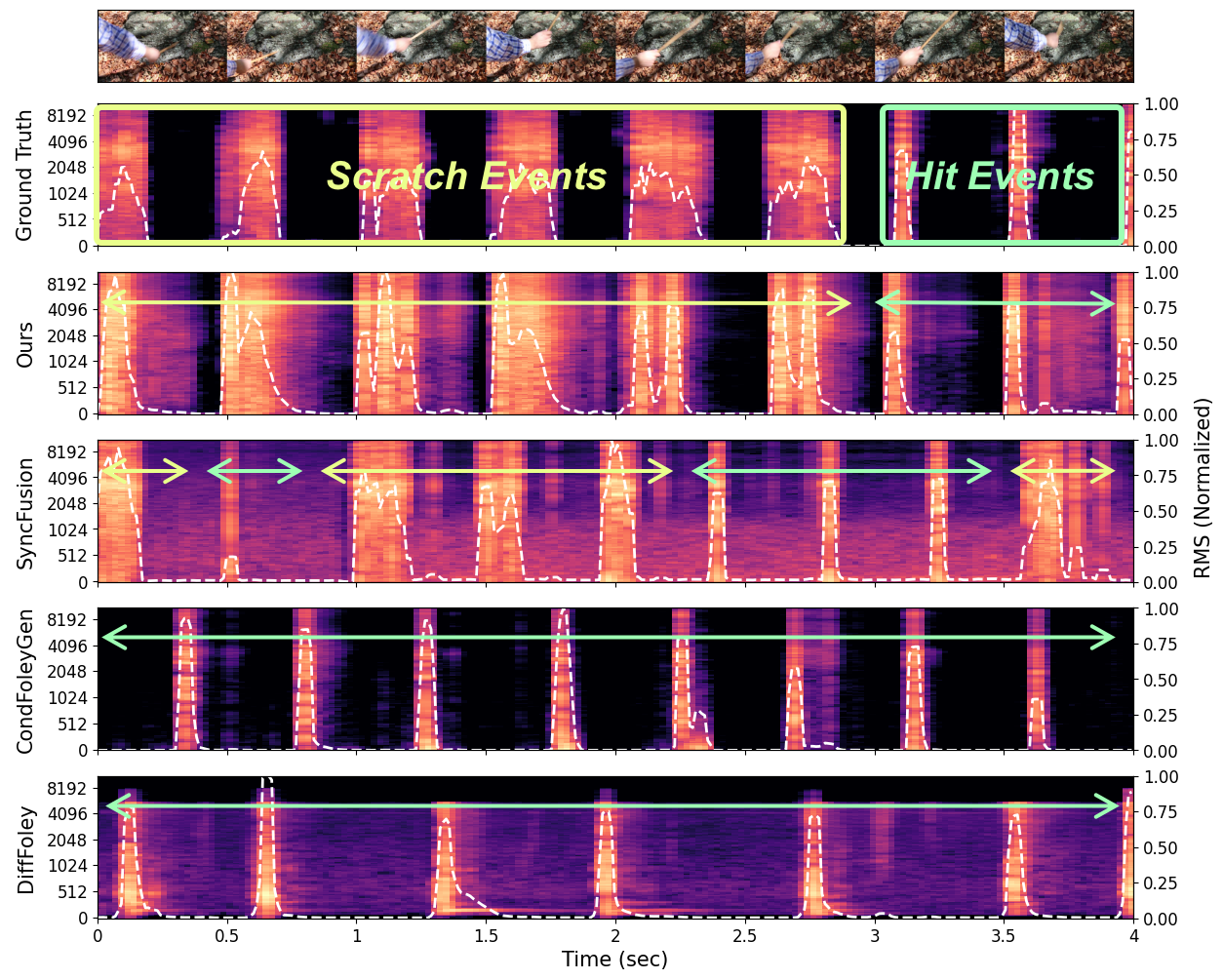Click the first video frame thumbnail
The height and width of the screenshot is (980, 1223).
click(x=162, y=46)
